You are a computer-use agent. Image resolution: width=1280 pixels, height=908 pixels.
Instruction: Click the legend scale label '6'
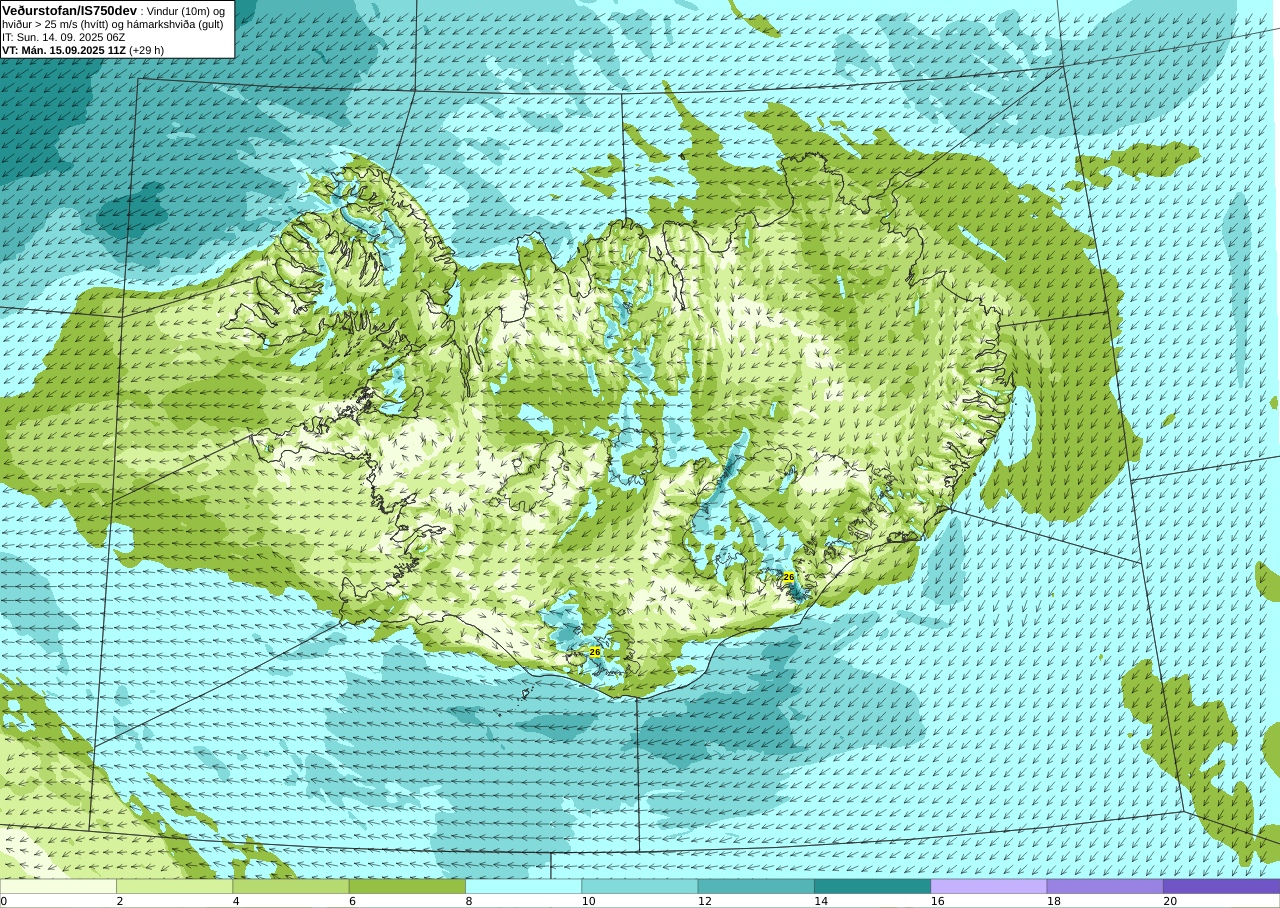pyautogui.click(x=353, y=901)
